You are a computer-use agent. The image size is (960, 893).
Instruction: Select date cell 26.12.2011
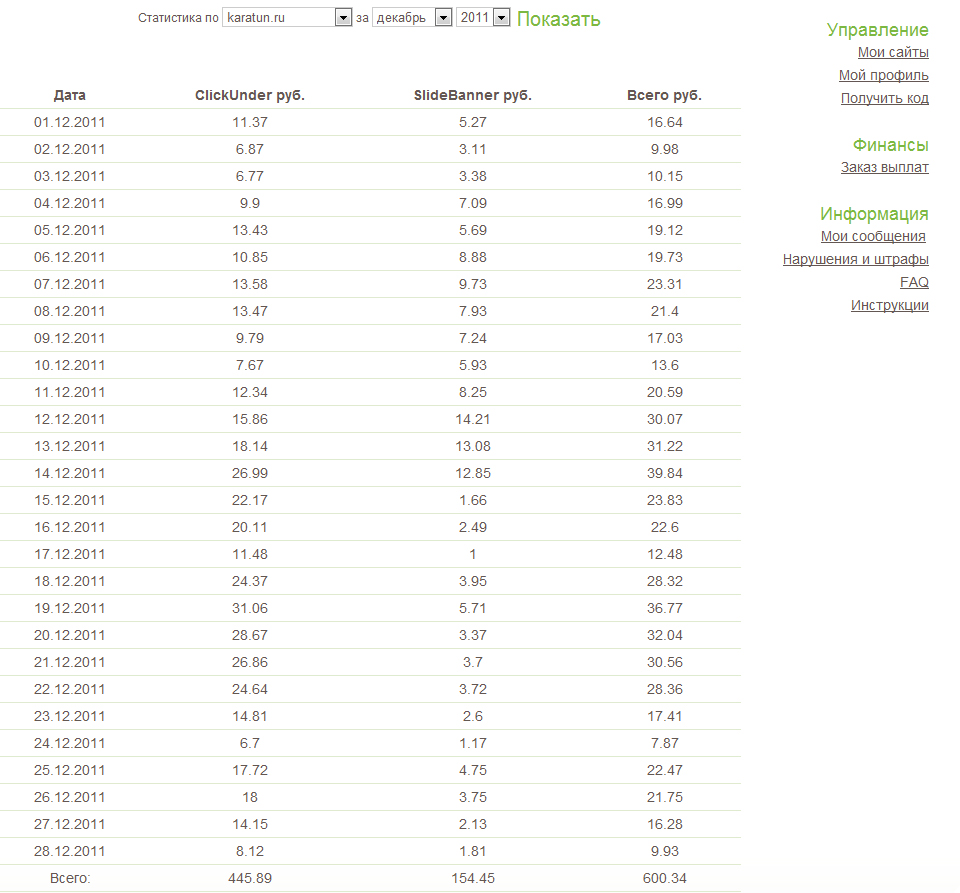(x=70, y=797)
